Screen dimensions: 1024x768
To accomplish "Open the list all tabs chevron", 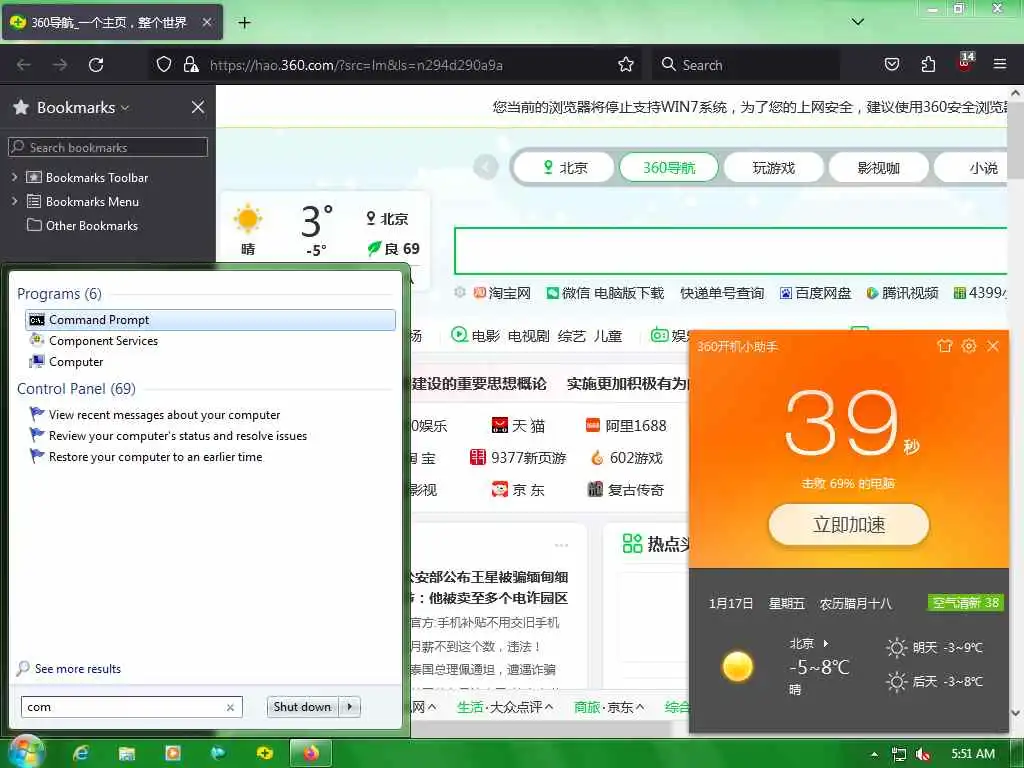I will [857, 22].
